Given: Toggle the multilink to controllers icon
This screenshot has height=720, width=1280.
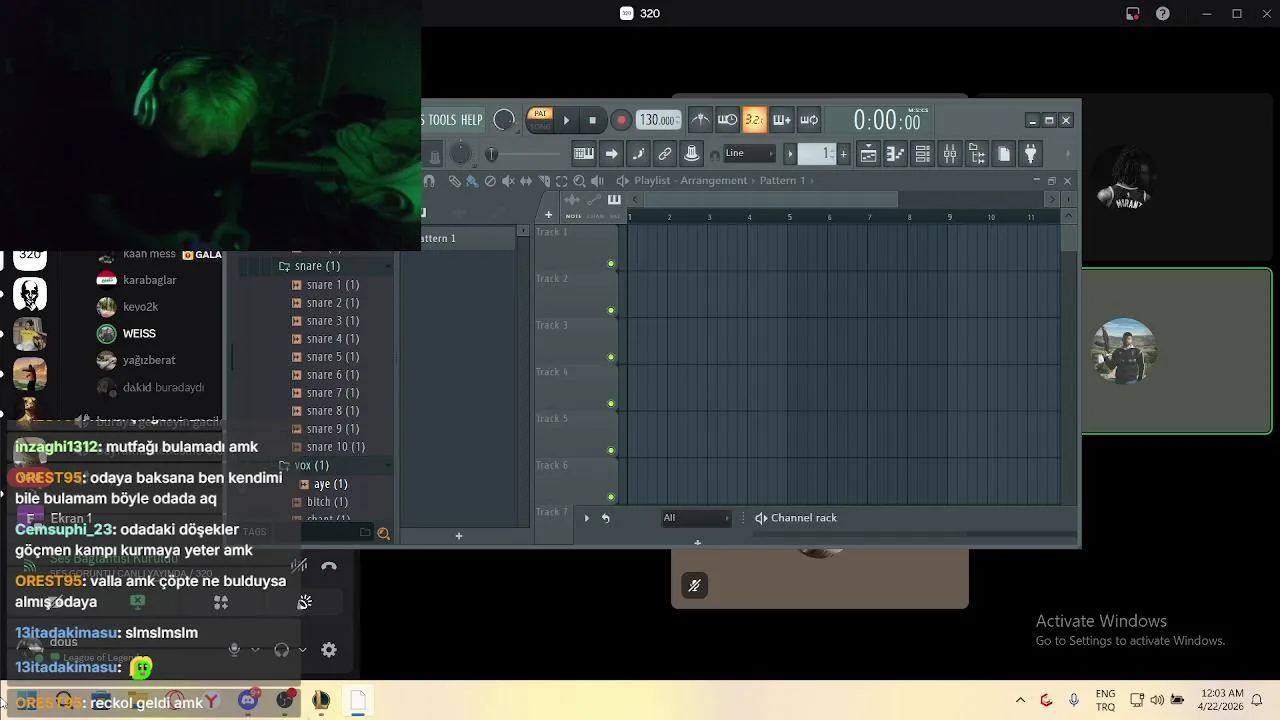Looking at the screenshot, I should point(664,154).
